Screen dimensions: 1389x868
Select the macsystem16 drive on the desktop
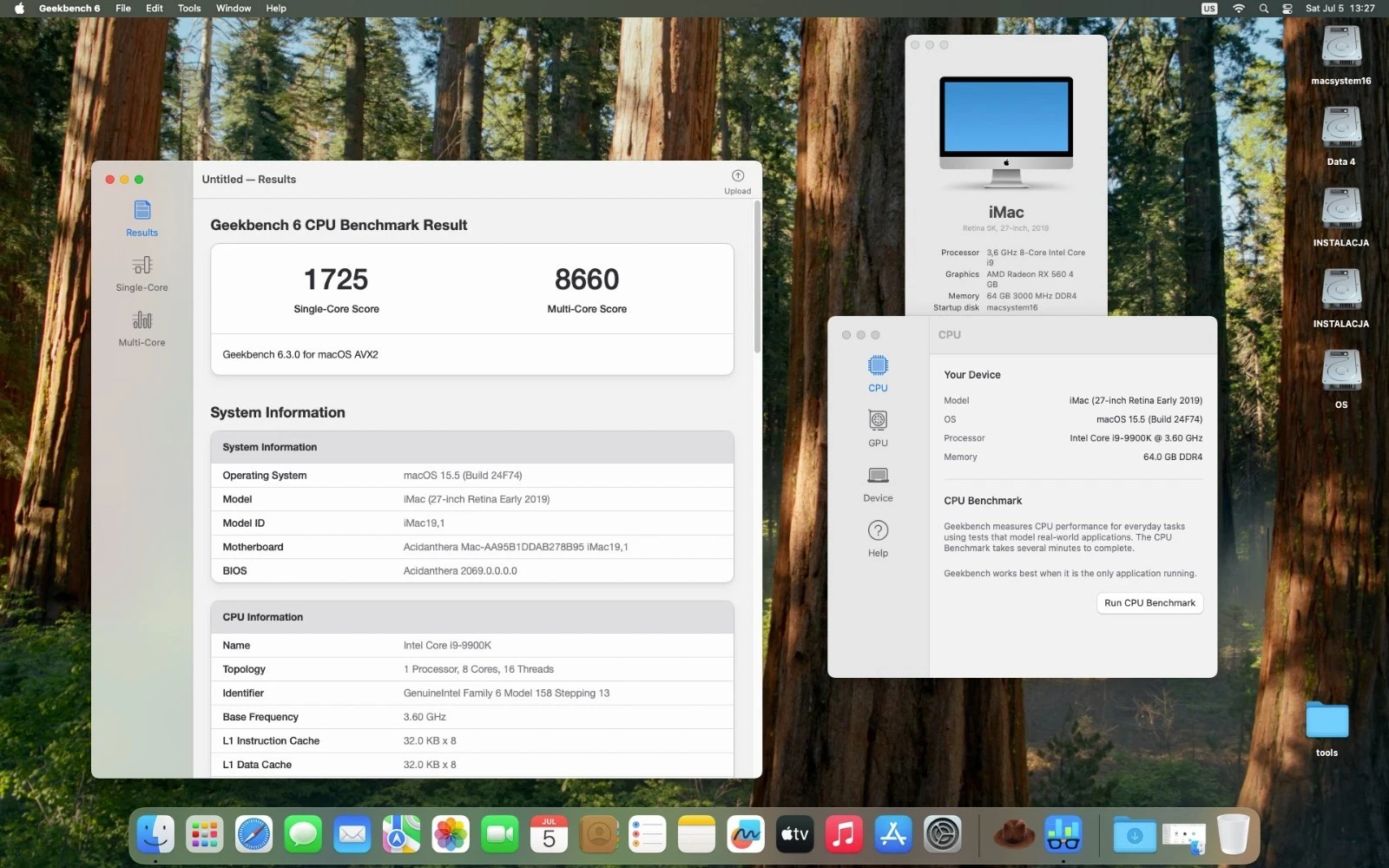pos(1341,54)
